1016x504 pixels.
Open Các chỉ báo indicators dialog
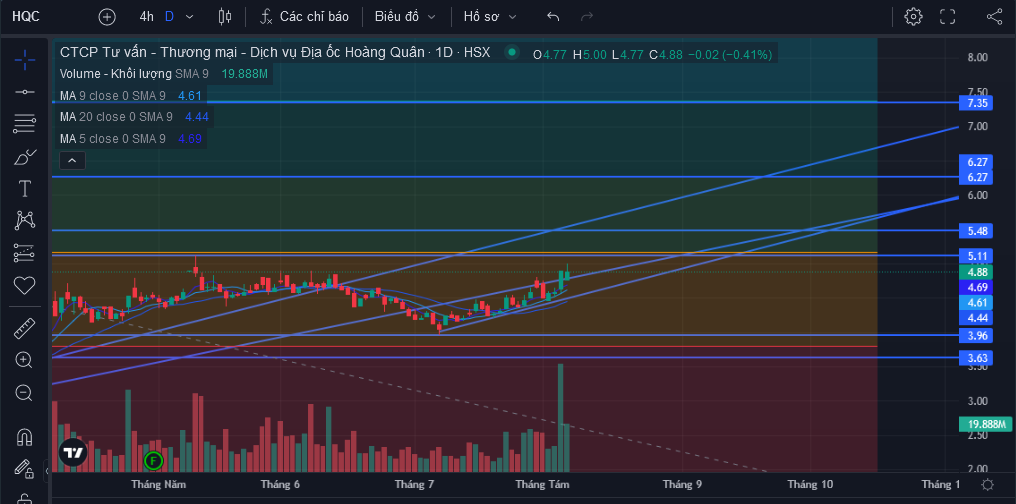[x=304, y=17]
